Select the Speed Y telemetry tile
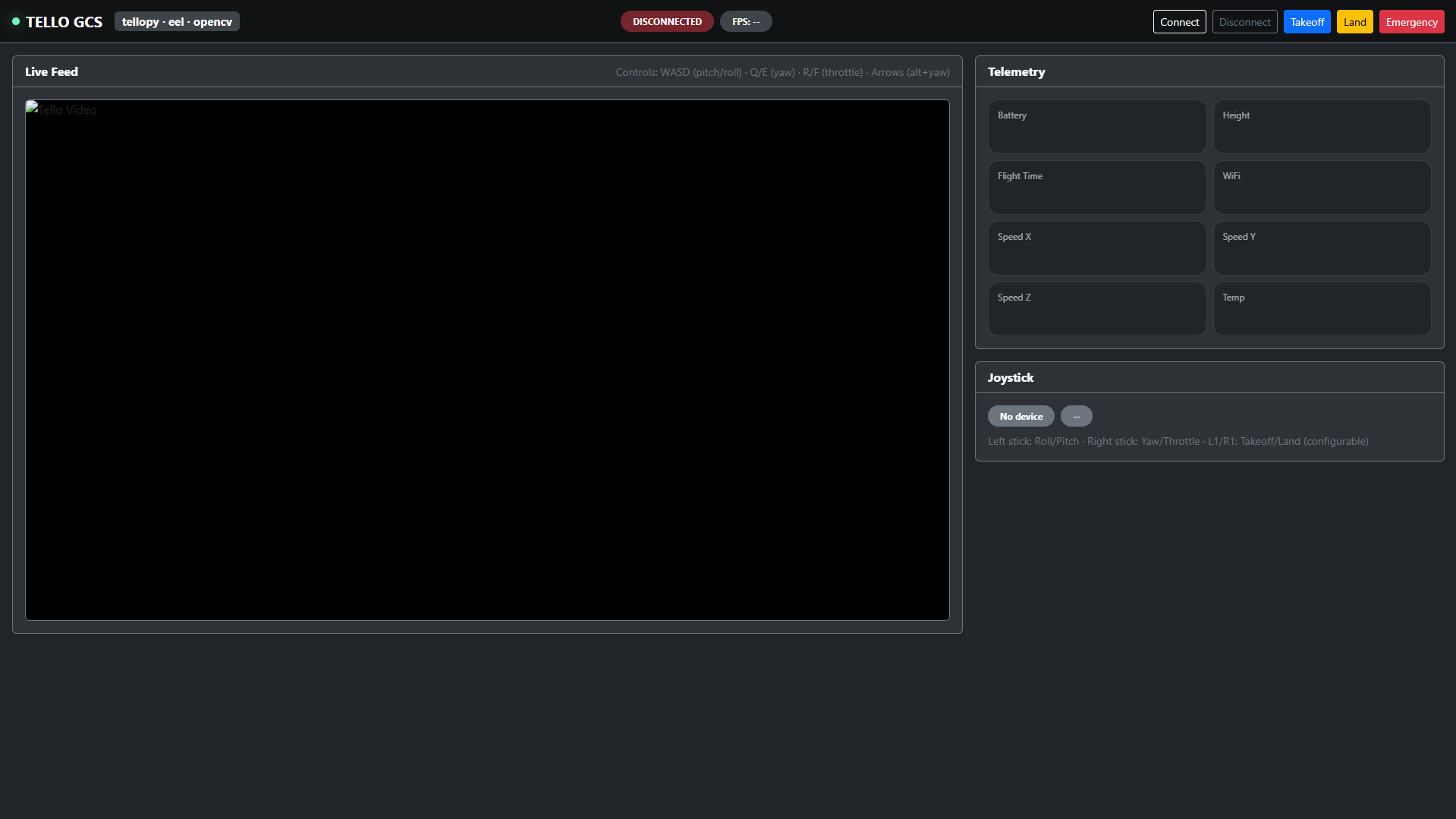This screenshot has height=819, width=1456. [1322, 248]
